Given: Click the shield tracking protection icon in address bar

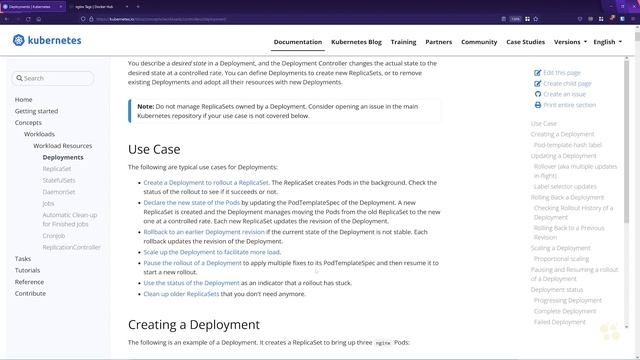Looking at the screenshot, I should 83,19.
